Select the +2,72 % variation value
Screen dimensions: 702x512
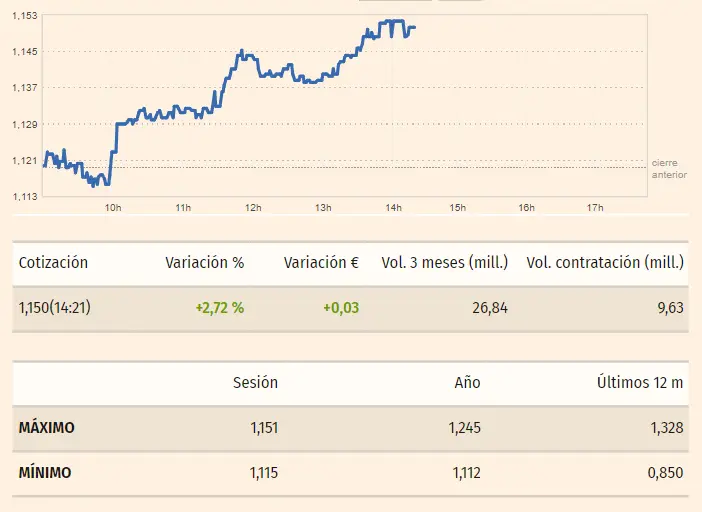(220, 308)
